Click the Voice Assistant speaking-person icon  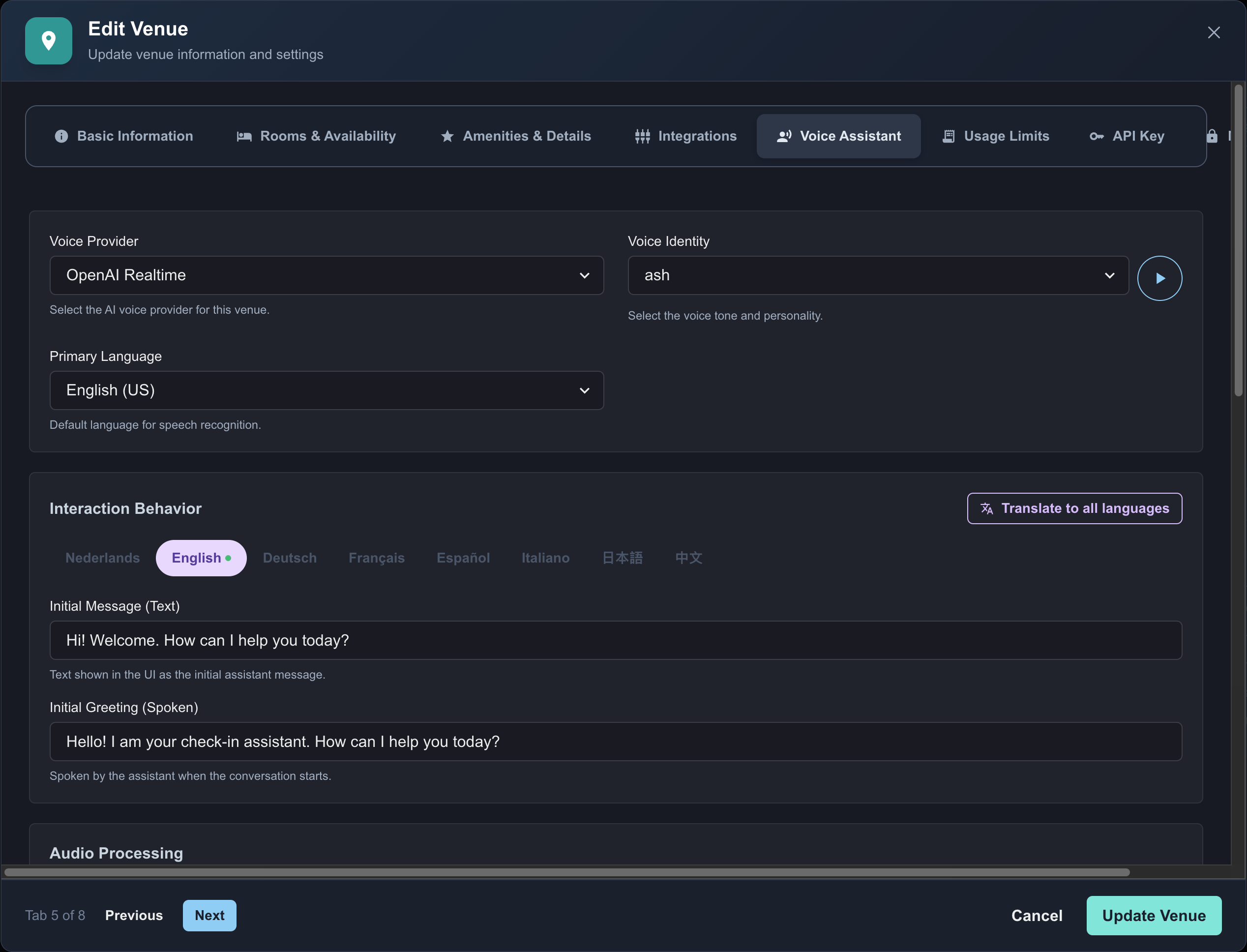pyautogui.click(x=784, y=137)
